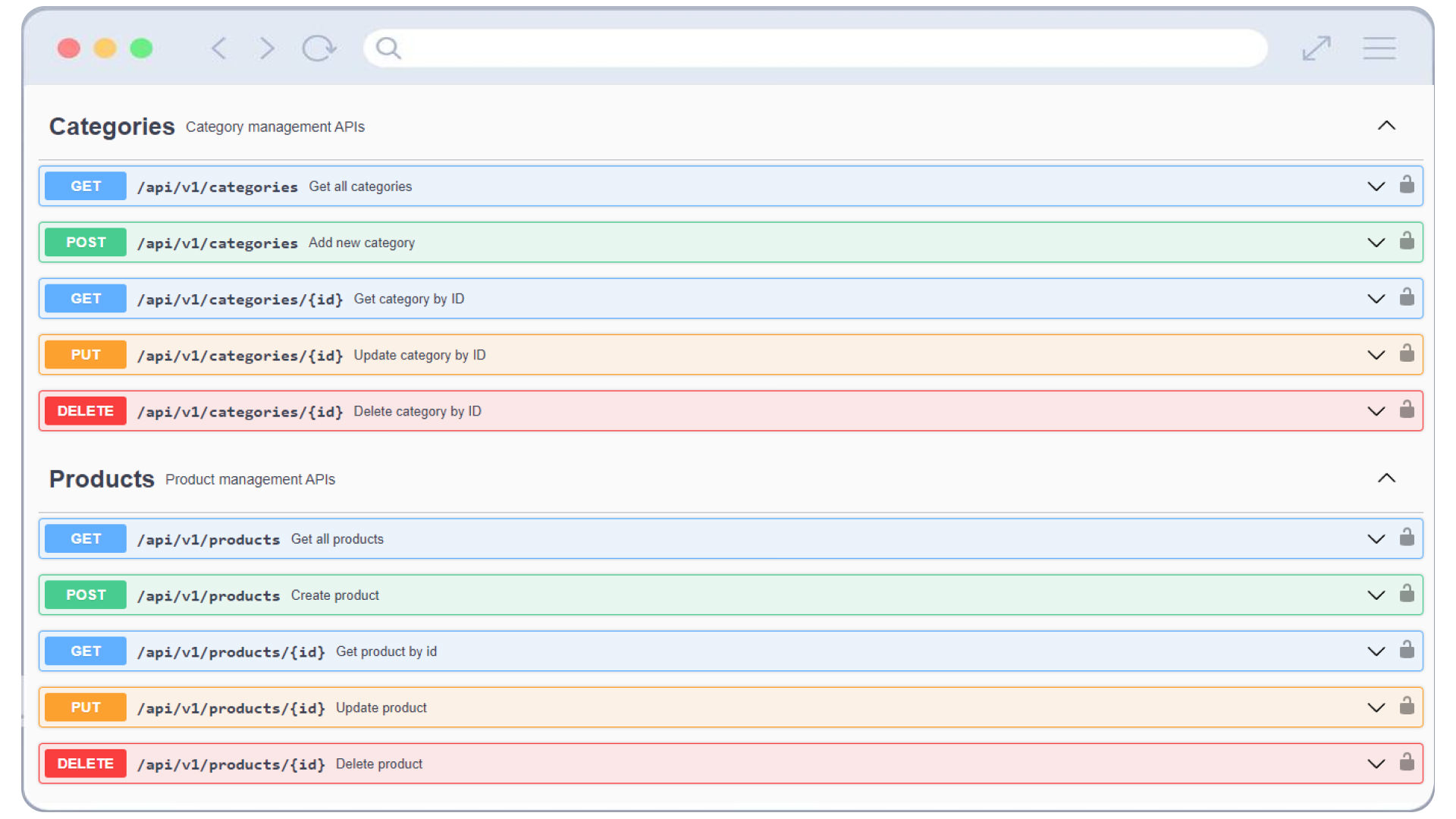The height and width of the screenshot is (819, 1456).
Task: Collapse the Products section chevron
Action: (1386, 479)
